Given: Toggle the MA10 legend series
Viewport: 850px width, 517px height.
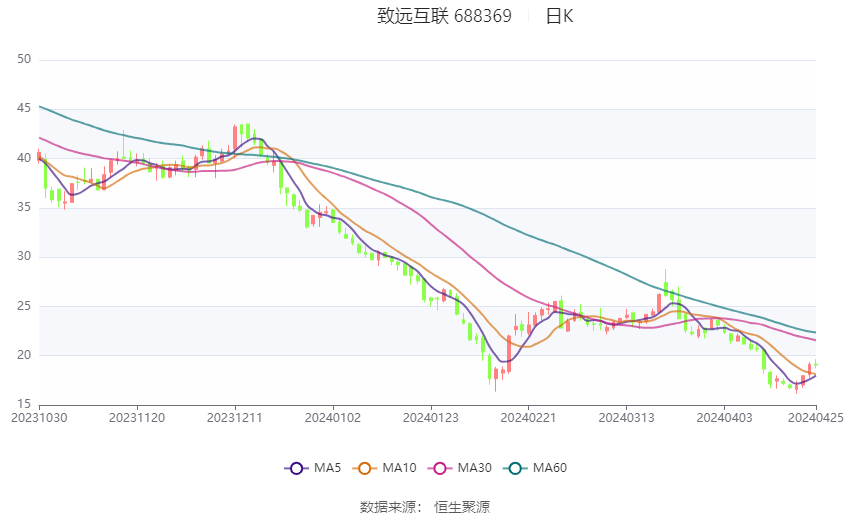Looking at the screenshot, I should tap(384, 468).
